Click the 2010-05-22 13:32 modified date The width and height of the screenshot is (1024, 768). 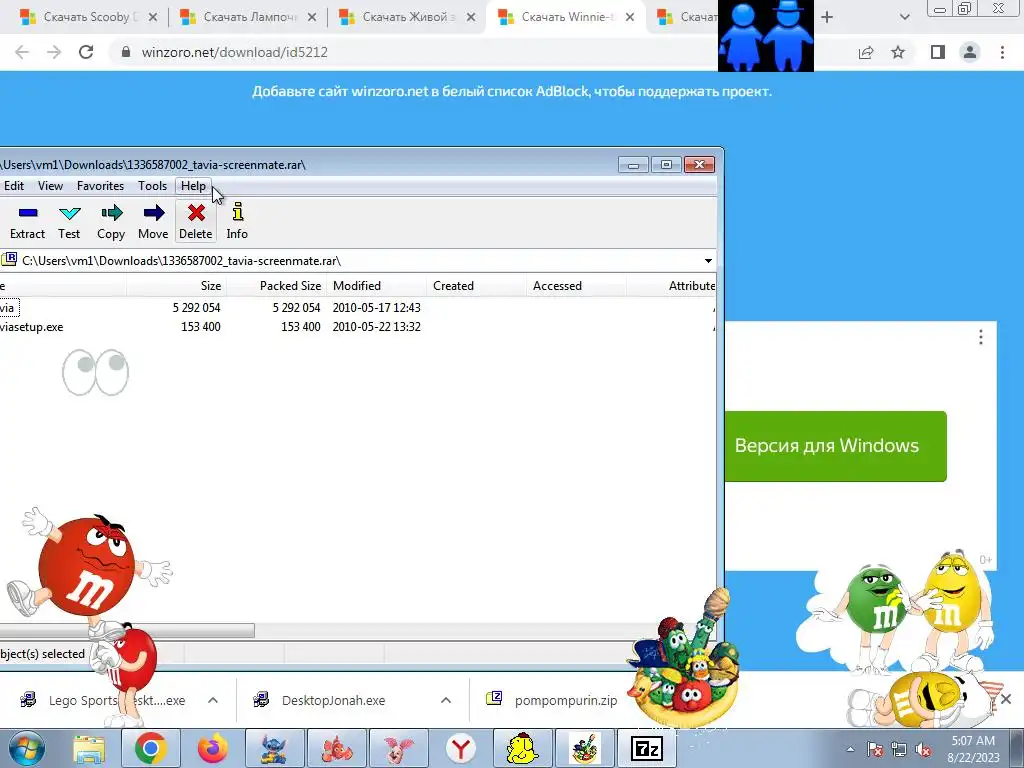(x=377, y=327)
